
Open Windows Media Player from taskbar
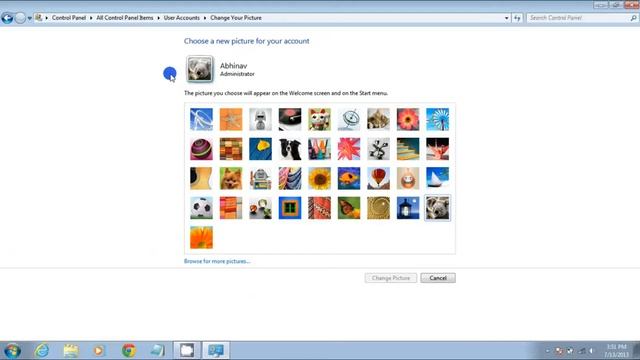tap(98, 350)
